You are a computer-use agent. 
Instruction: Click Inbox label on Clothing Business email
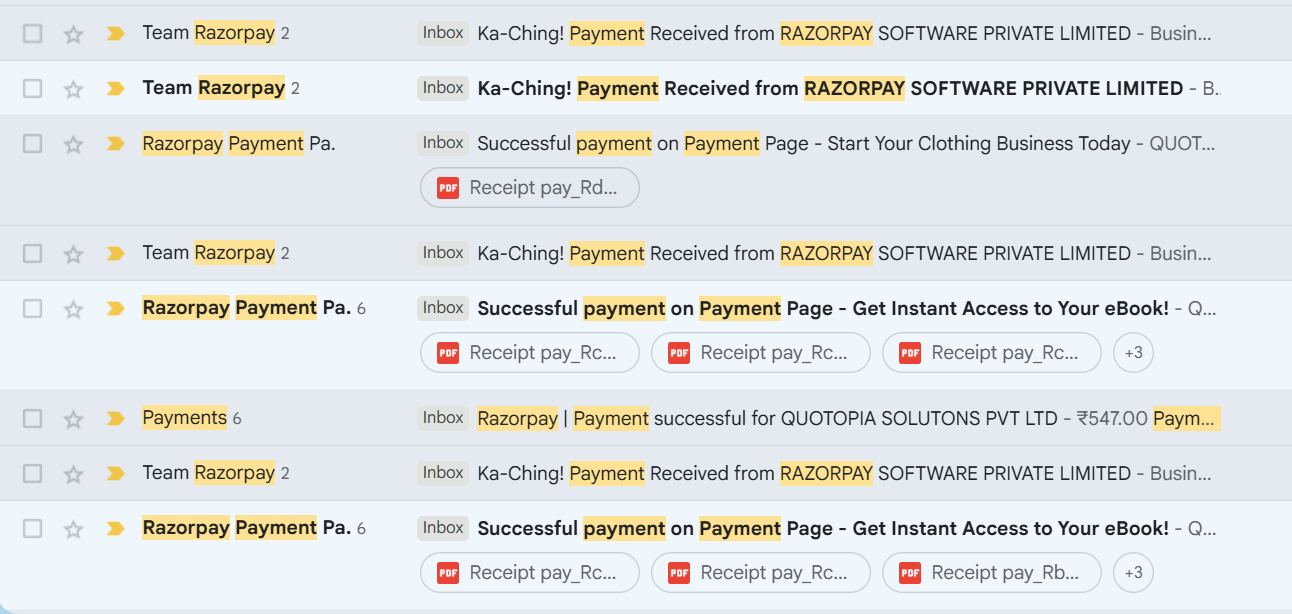(x=443, y=143)
